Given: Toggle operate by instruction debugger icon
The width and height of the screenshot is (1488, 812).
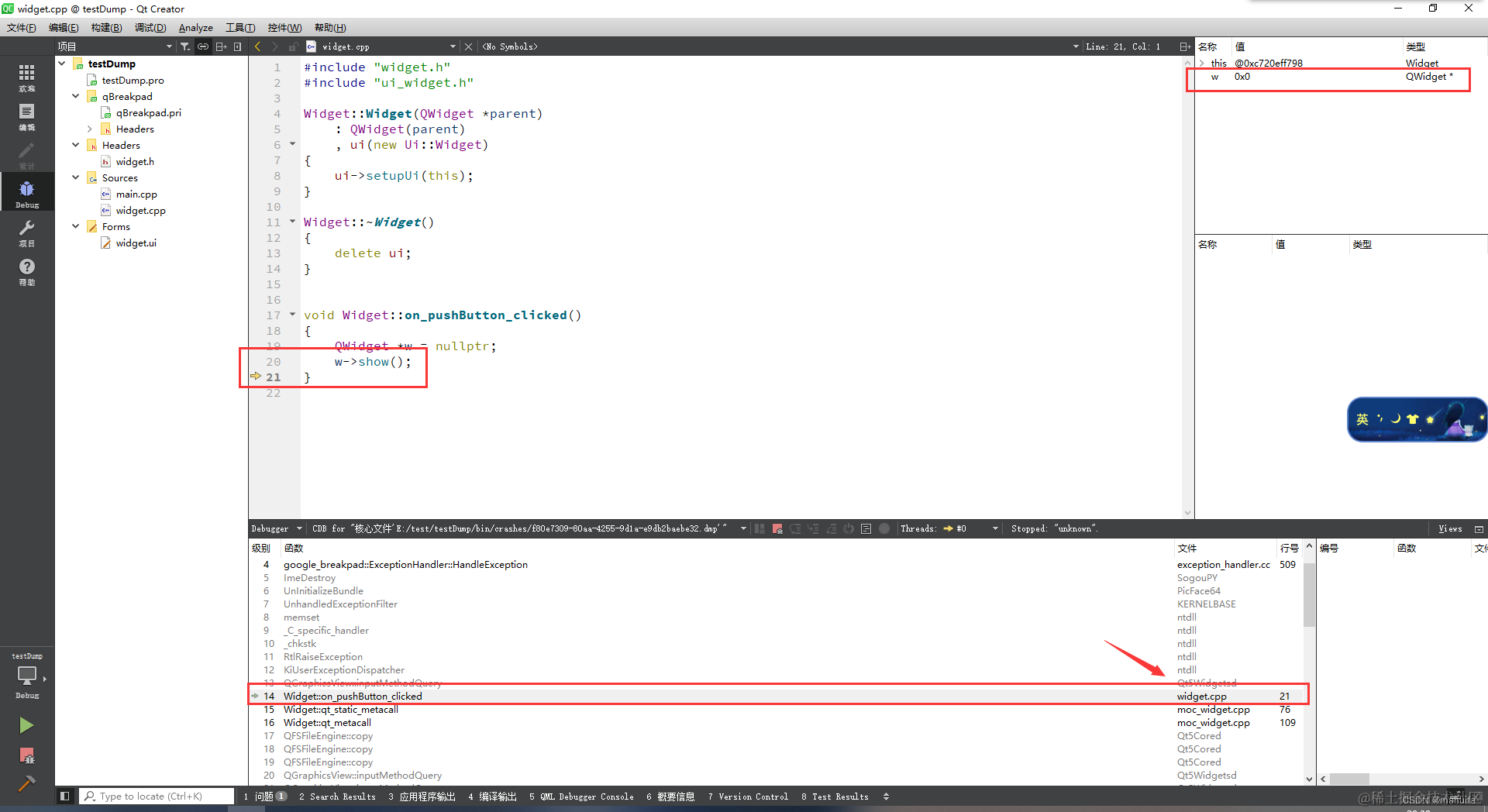Looking at the screenshot, I should coord(866,528).
